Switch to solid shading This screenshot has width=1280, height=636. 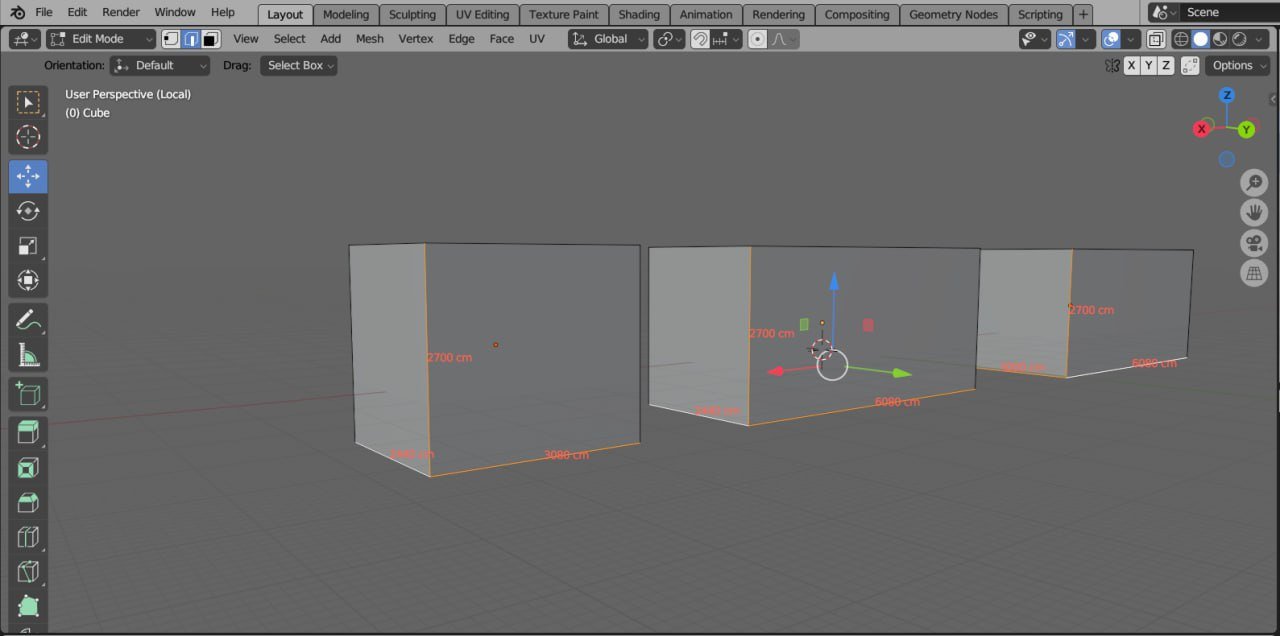(x=1200, y=39)
